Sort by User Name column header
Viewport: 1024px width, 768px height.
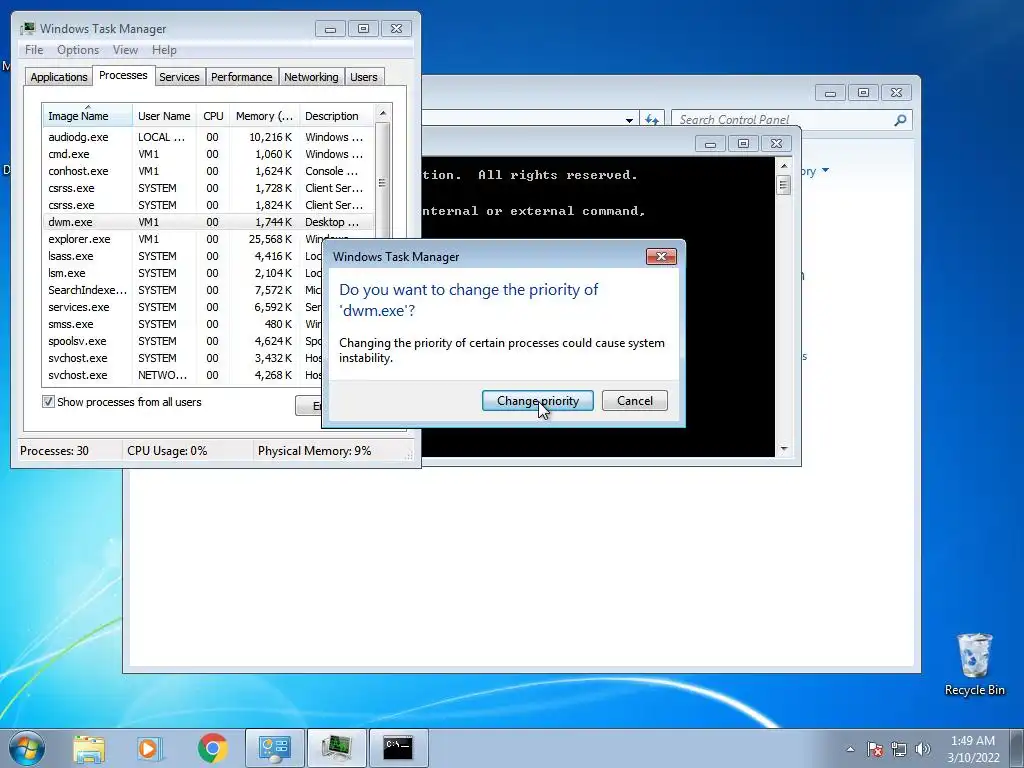click(x=164, y=116)
